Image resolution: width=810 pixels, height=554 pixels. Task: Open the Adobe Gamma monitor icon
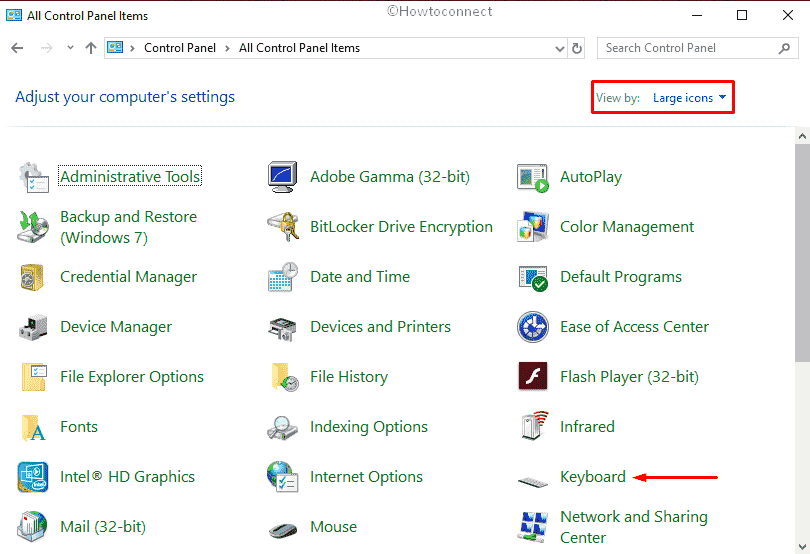(x=283, y=177)
